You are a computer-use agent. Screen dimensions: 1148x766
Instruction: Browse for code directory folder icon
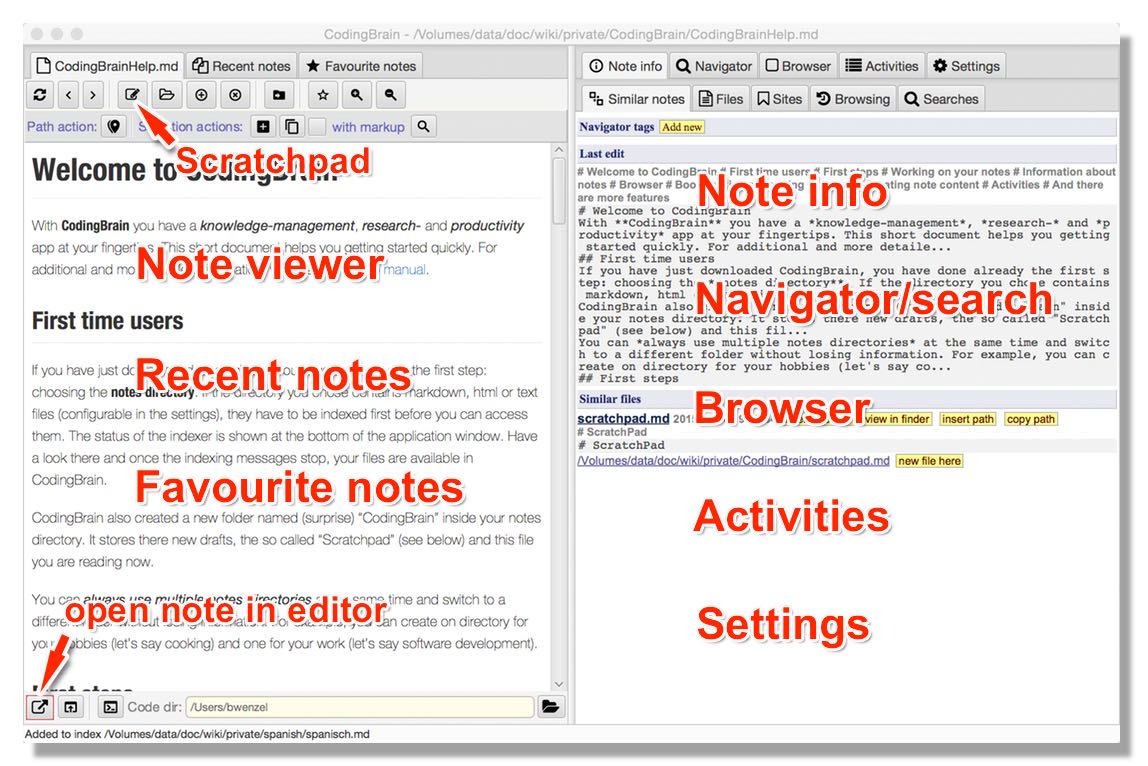(550, 707)
